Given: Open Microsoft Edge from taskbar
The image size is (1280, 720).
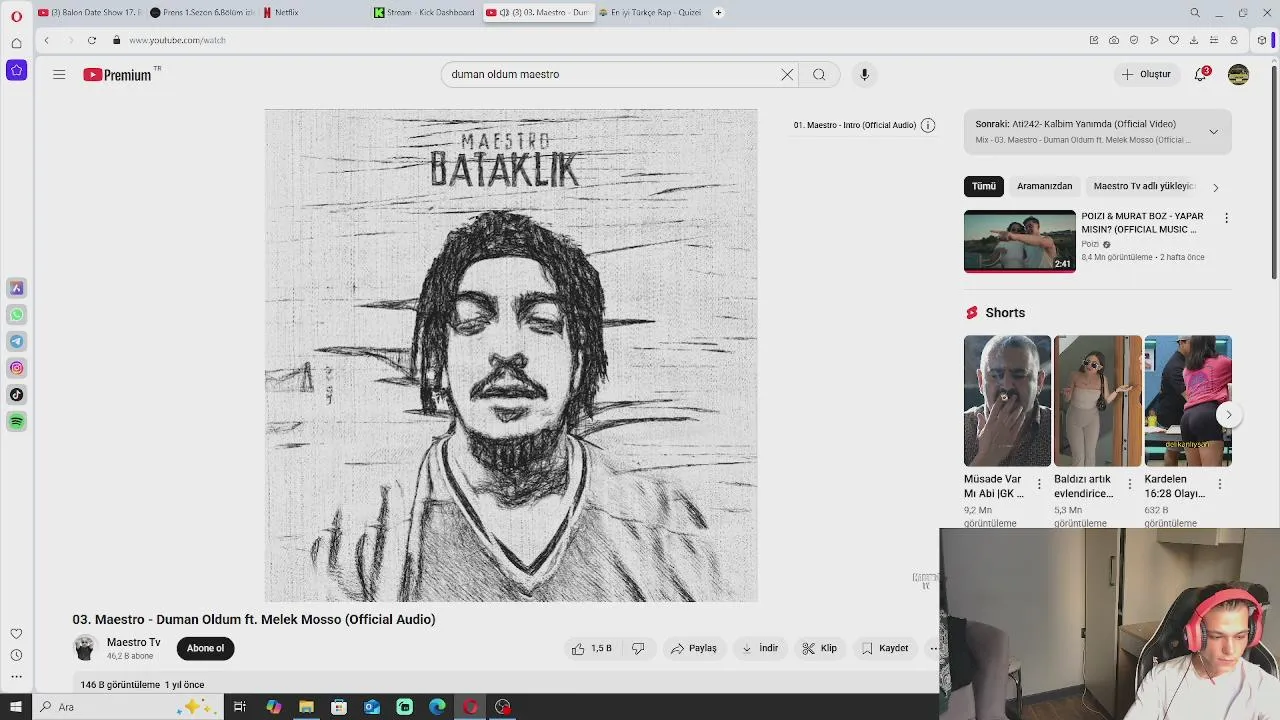Looking at the screenshot, I should [x=437, y=707].
